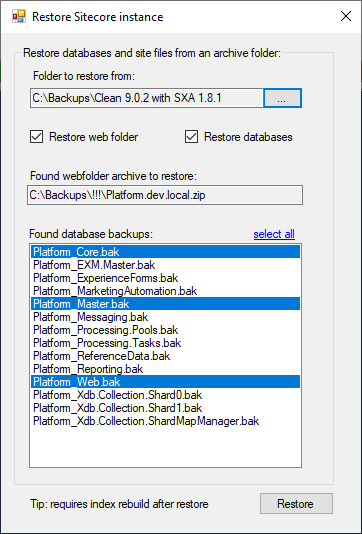Screen dimensions: 362x534
Task: Select Platform_Xdb.Collection.Shard1.bak backup
Action: 166,408
